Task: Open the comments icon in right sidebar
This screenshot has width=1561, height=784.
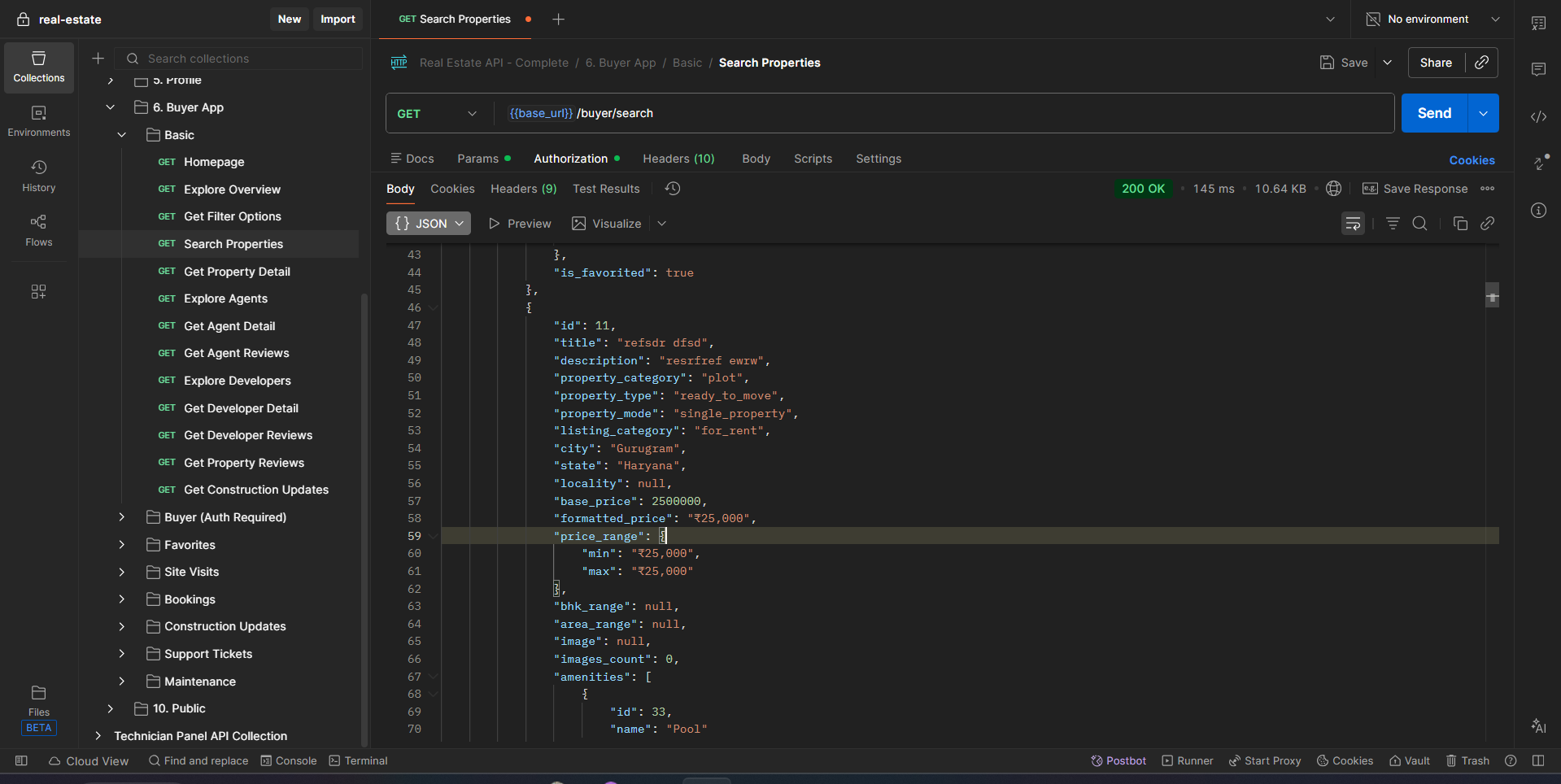Action: click(1538, 70)
